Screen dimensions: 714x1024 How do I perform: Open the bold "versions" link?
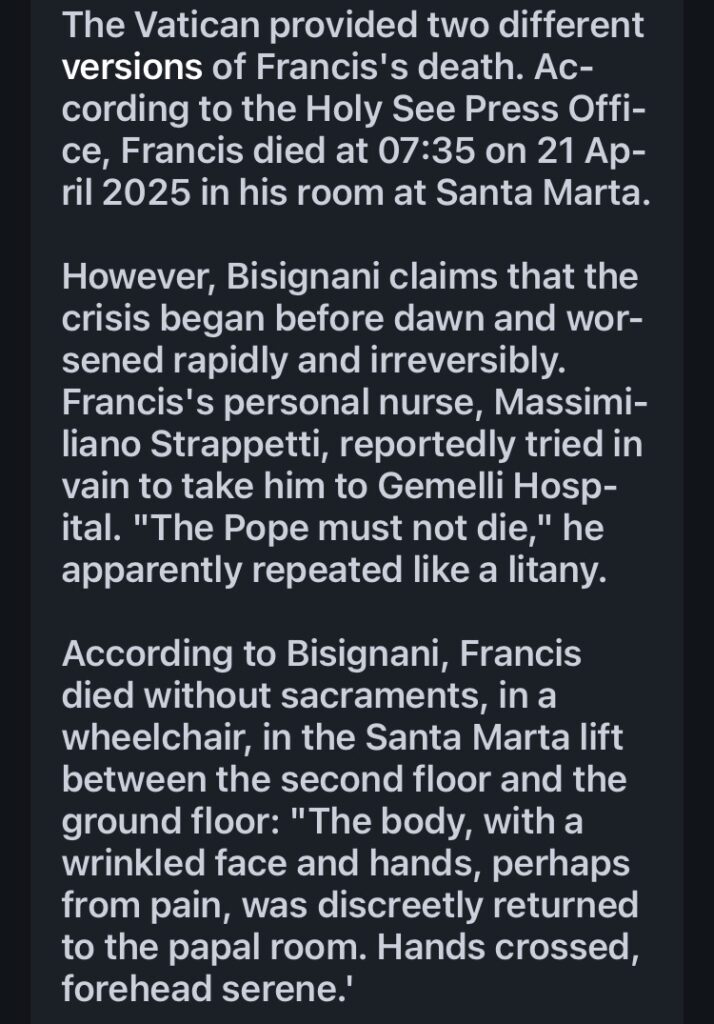(132, 67)
